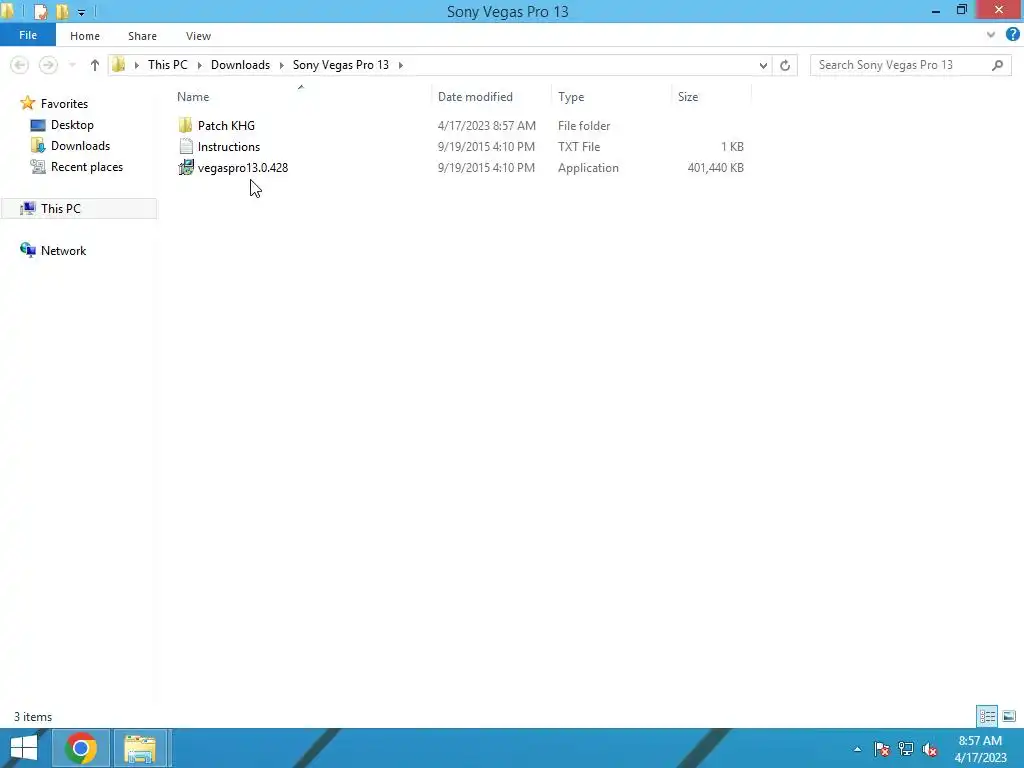
Task: Select the vegaspro13.0.428 installer icon
Action: pyautogui.click(x=186, y=168)
